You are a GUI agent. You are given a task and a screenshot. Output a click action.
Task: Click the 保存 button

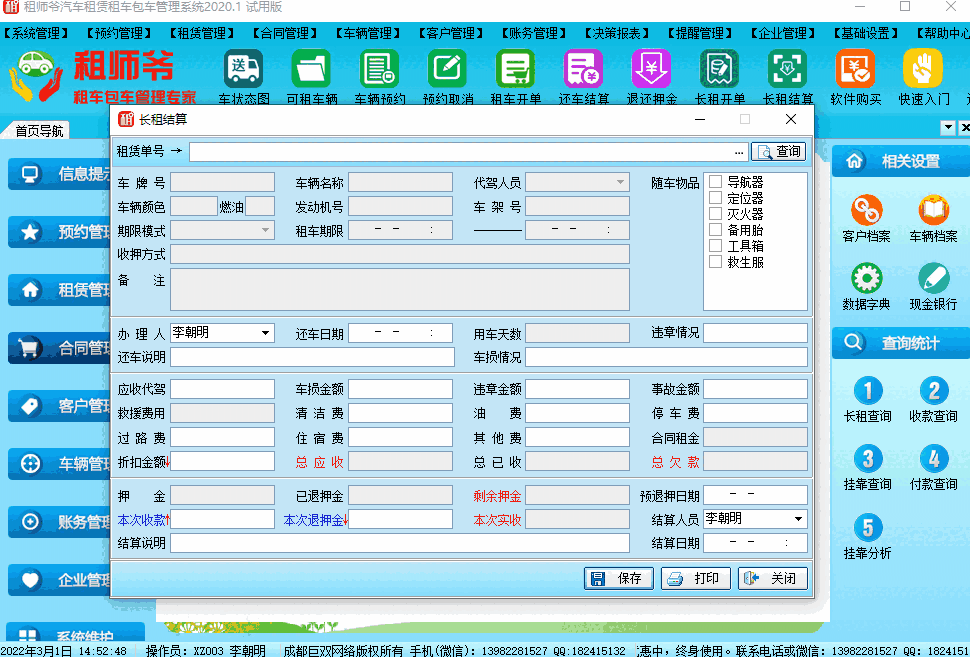[618, 579]
